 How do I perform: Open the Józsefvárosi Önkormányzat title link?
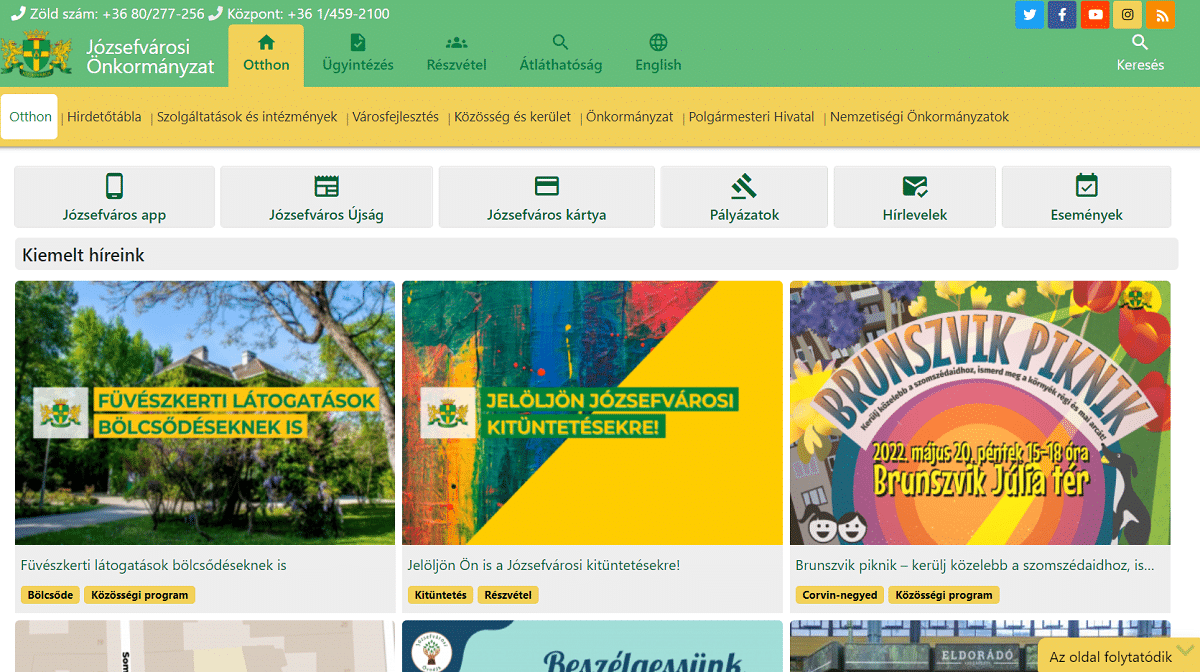pyautogui.click(x=151, y=57)
